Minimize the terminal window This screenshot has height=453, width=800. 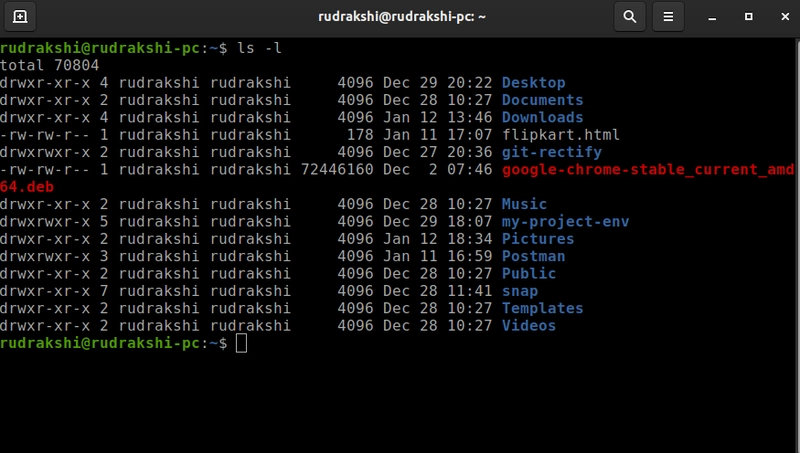point(712,17)
